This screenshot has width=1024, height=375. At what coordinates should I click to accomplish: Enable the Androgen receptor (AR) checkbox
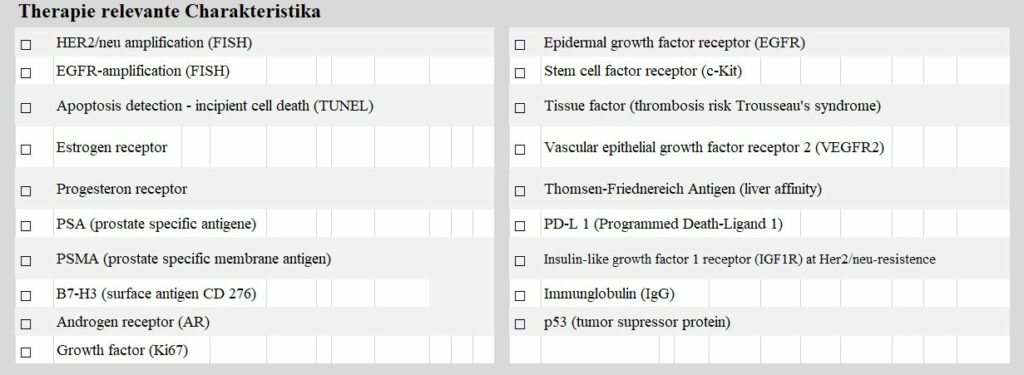pyautogui.click(x=25, y=324)
